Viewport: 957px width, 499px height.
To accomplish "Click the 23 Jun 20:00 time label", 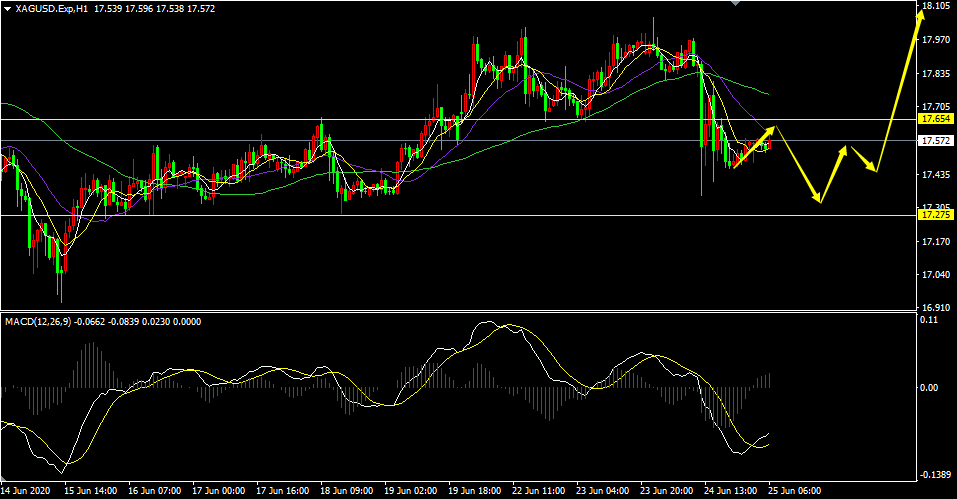I will [667, 490].
